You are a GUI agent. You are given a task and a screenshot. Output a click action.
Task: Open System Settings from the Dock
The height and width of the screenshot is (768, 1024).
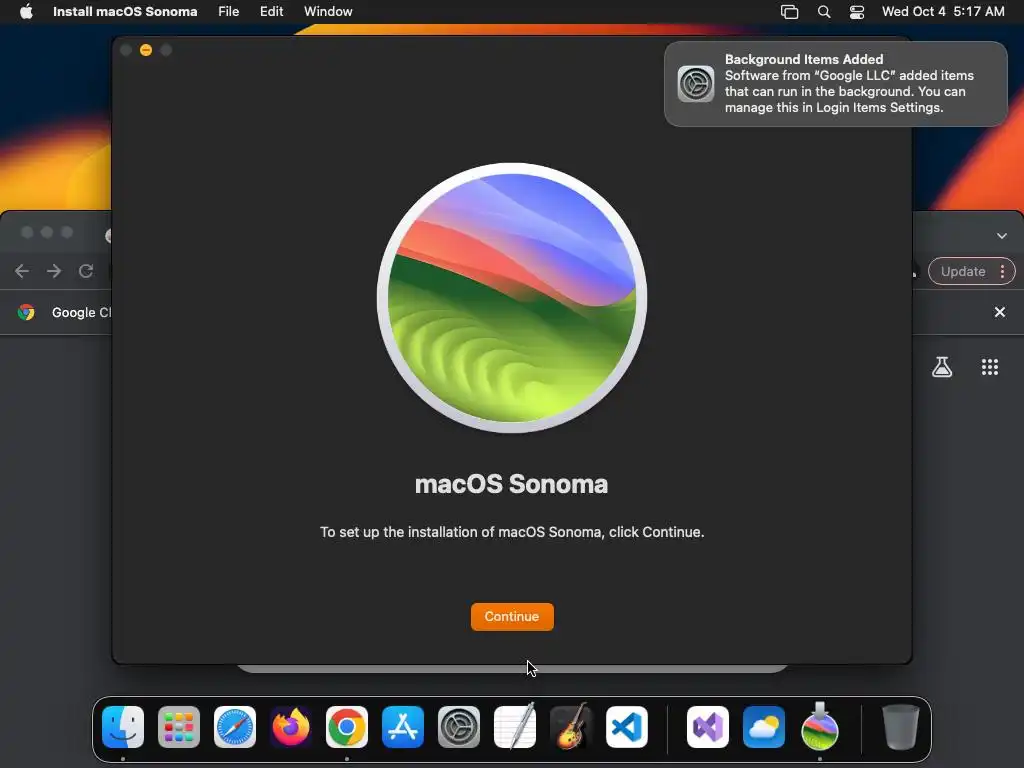coord(458,727)
